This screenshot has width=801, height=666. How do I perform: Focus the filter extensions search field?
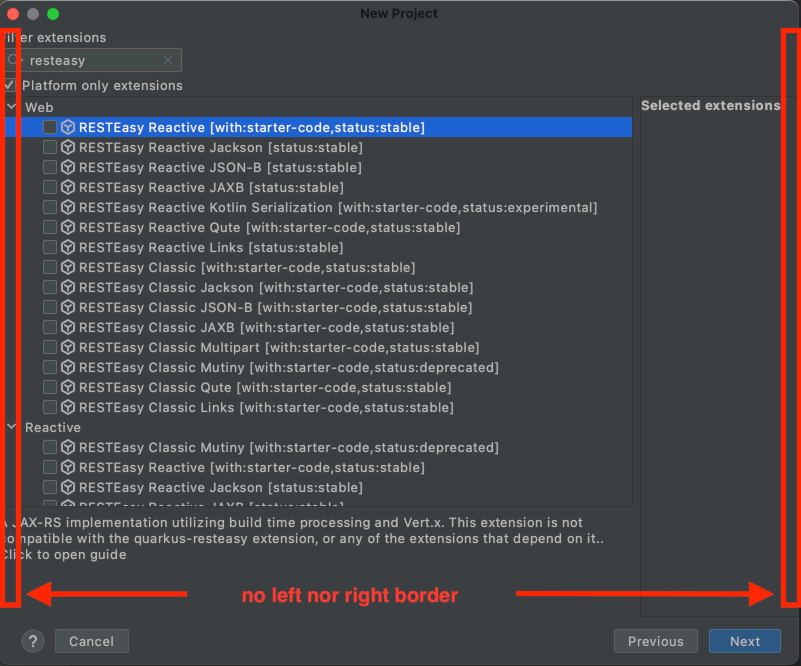pos(93,60)
